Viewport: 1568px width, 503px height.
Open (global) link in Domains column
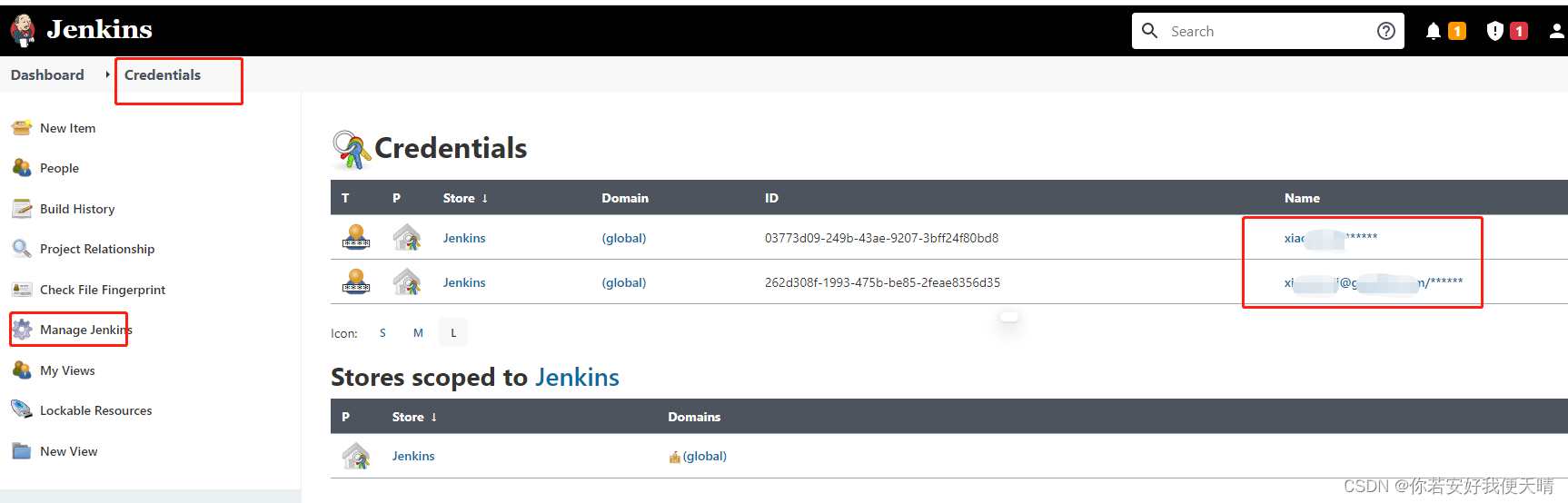point(705,456)
